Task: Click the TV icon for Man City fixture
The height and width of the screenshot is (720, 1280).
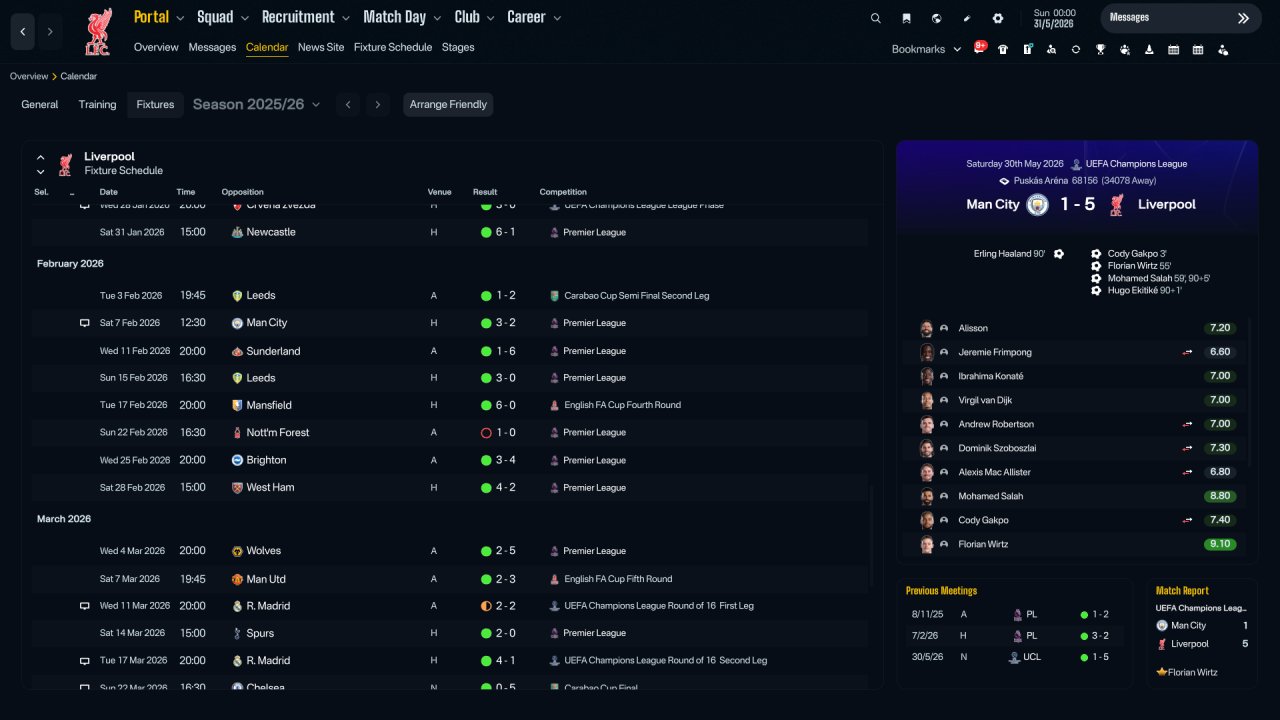Action: tap(85, 323)
